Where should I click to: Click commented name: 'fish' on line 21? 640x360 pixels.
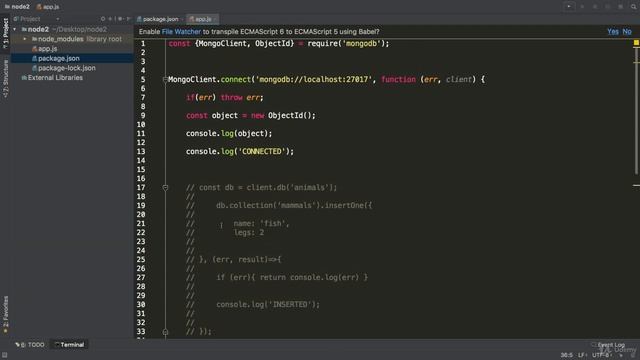click(261, 224)
